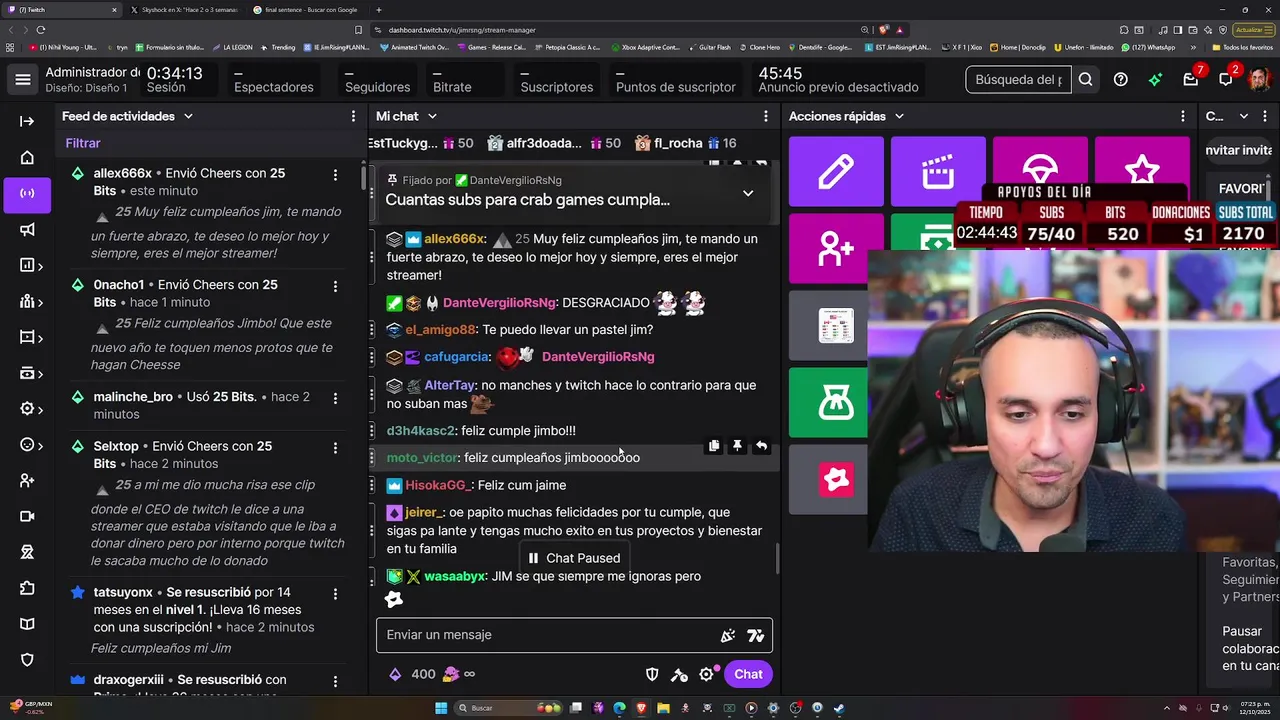Click the Invitar button in collaboration panel
Image resolution: width=1280 pixels, height=720 pixels.
(1239, 150)
